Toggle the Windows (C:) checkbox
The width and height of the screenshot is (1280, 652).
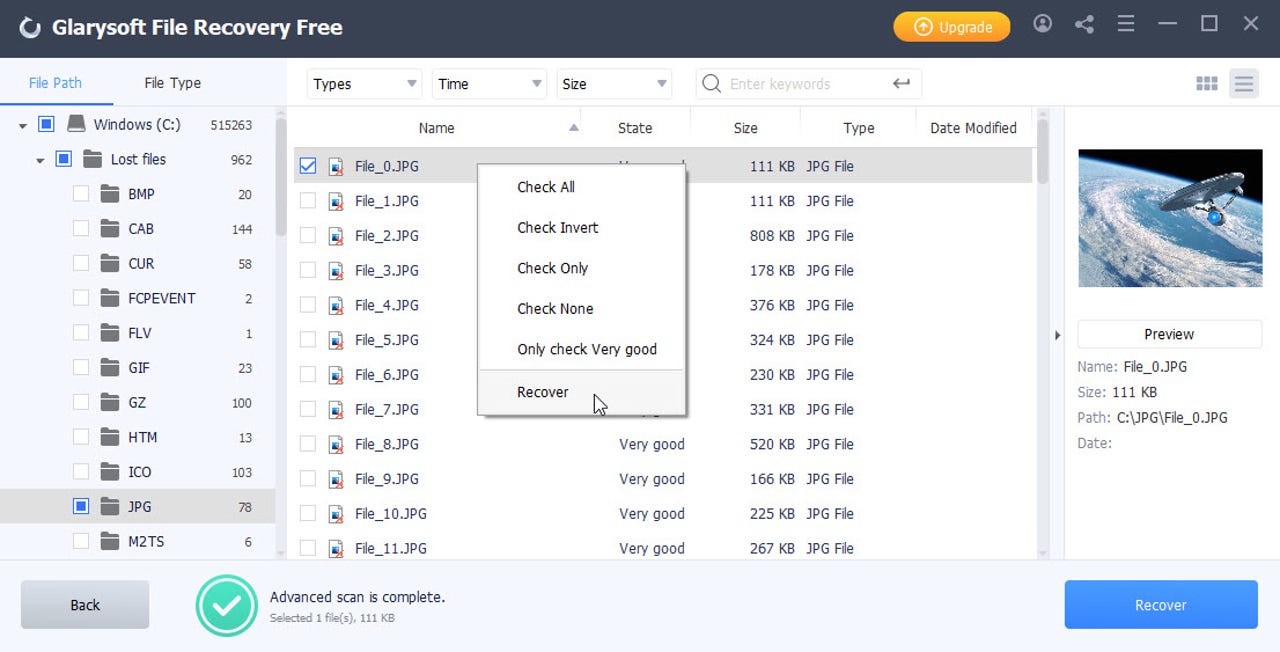tap(46, 125)
